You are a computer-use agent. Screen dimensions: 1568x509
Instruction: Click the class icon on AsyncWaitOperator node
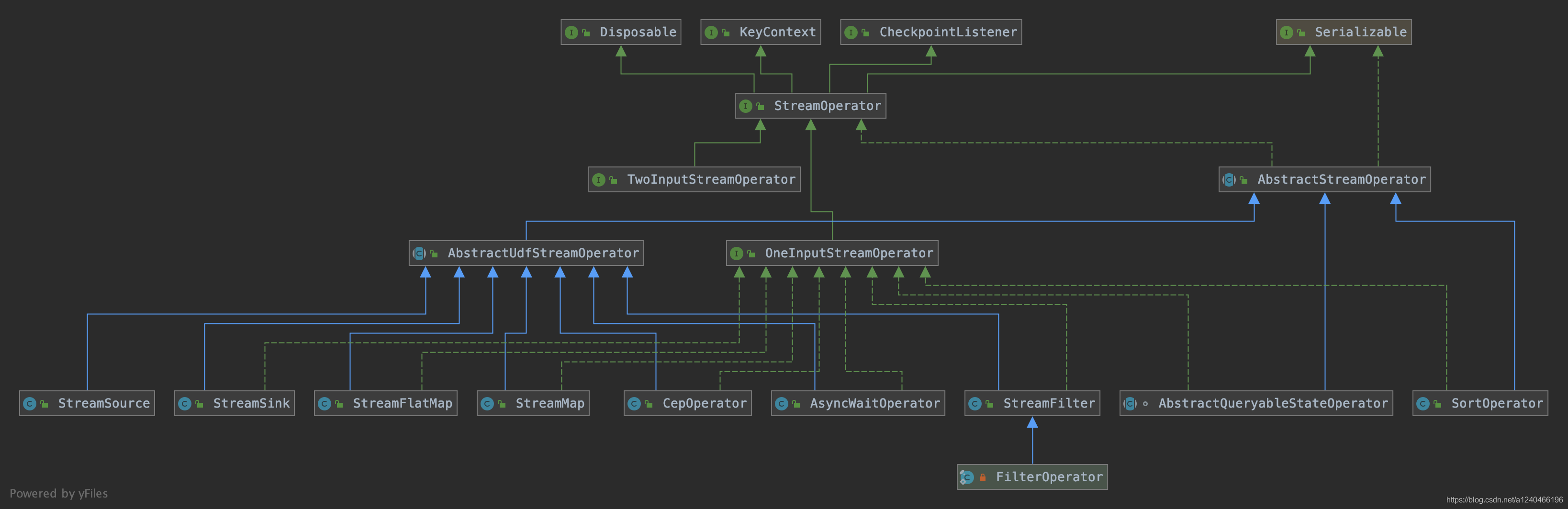tap(782, 404)
